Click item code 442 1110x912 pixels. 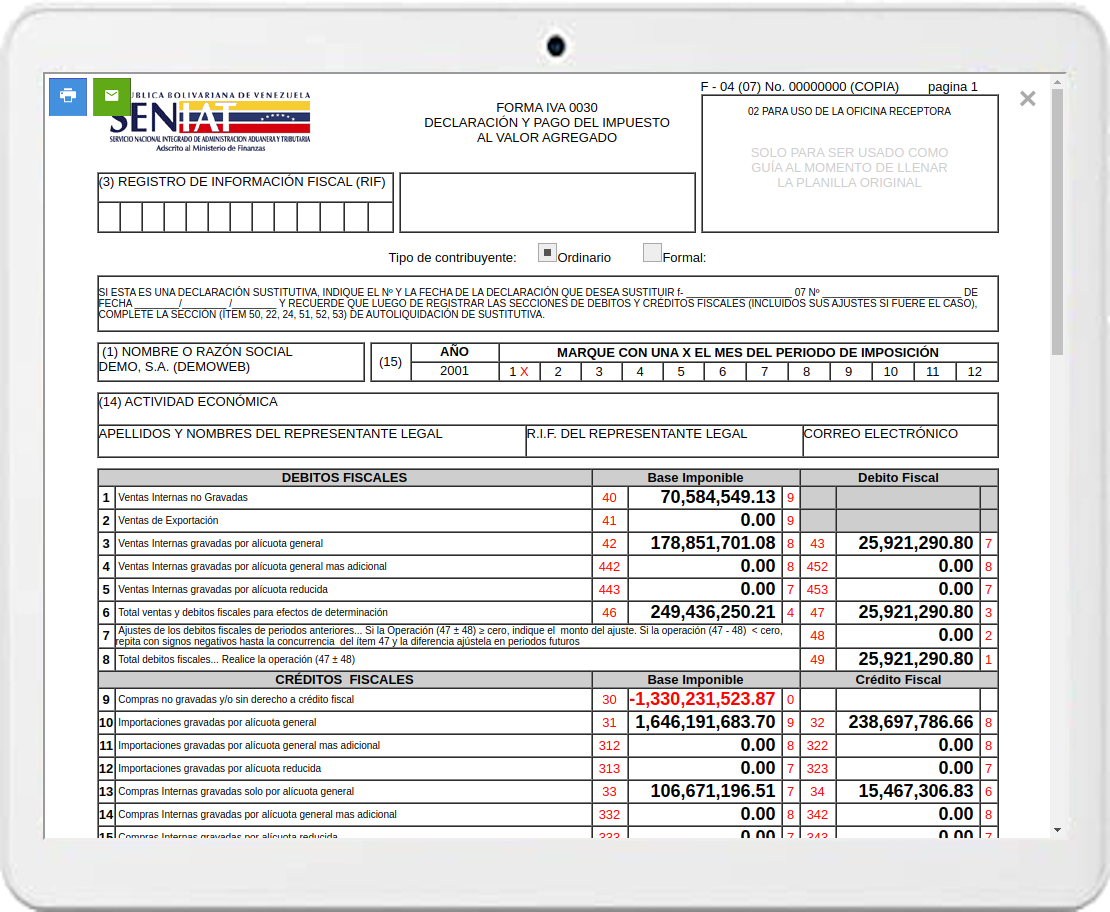tap(610, 566)
